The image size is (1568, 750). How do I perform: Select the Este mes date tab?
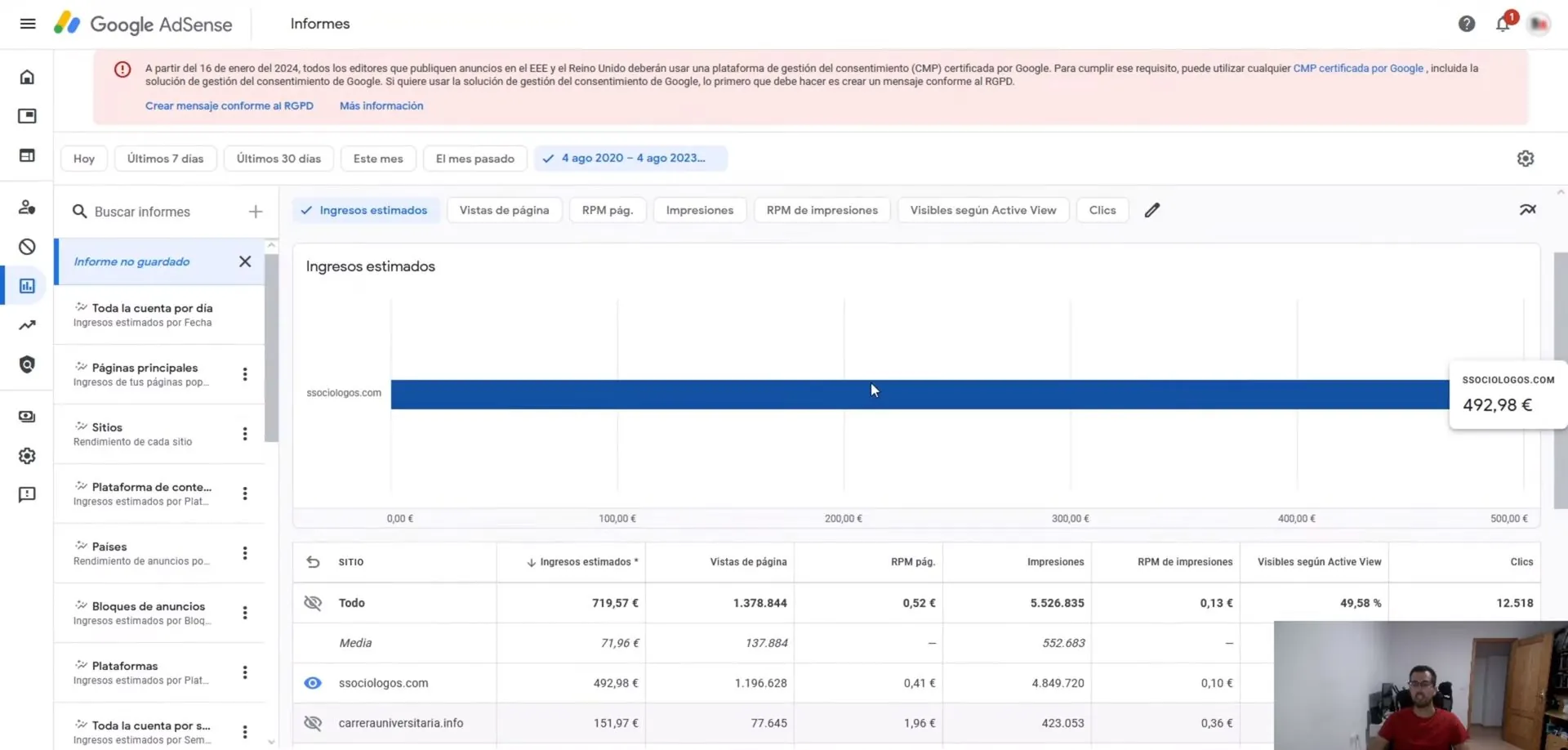tap(378, 158)
